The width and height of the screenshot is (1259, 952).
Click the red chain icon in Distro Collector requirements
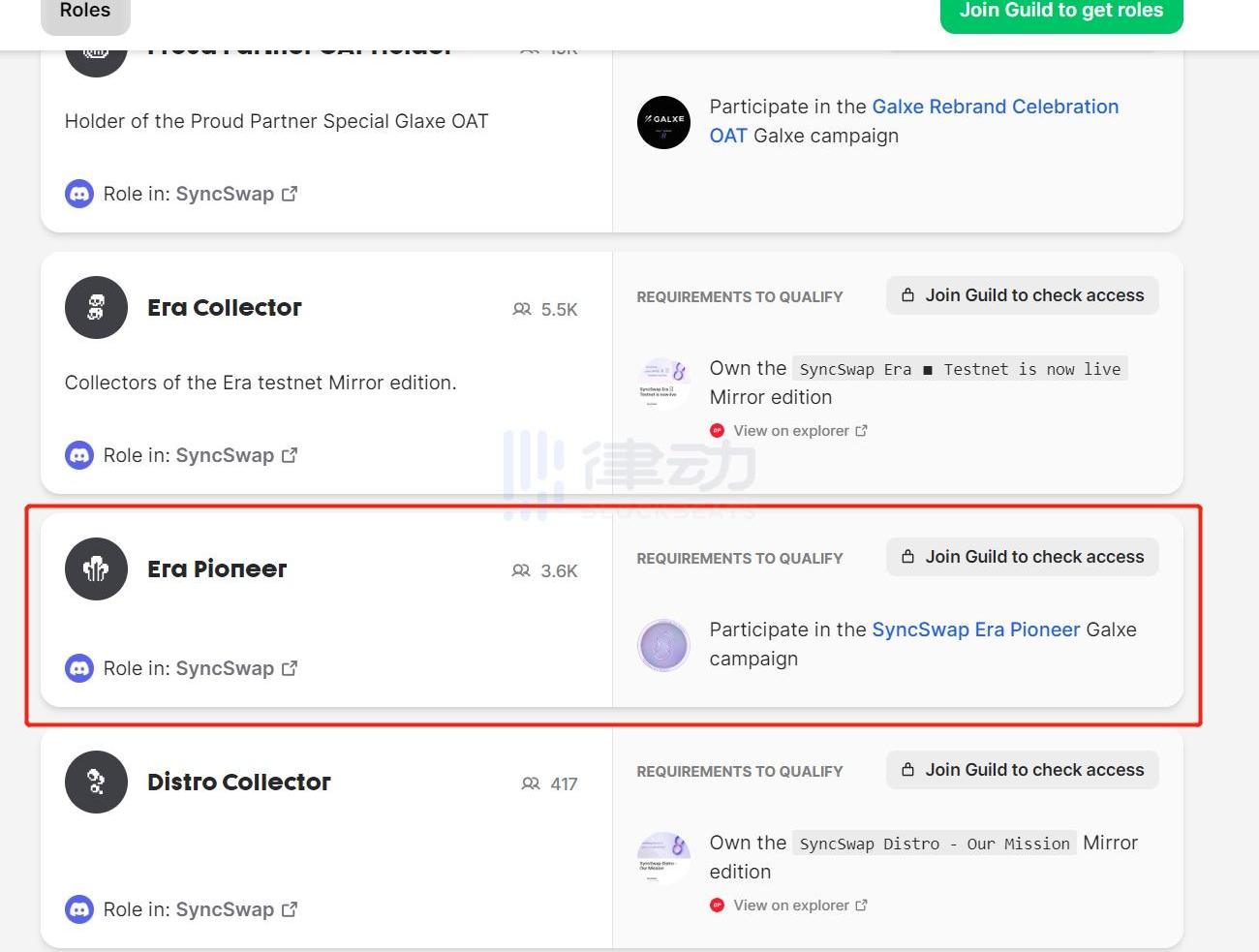click(717, 906)
